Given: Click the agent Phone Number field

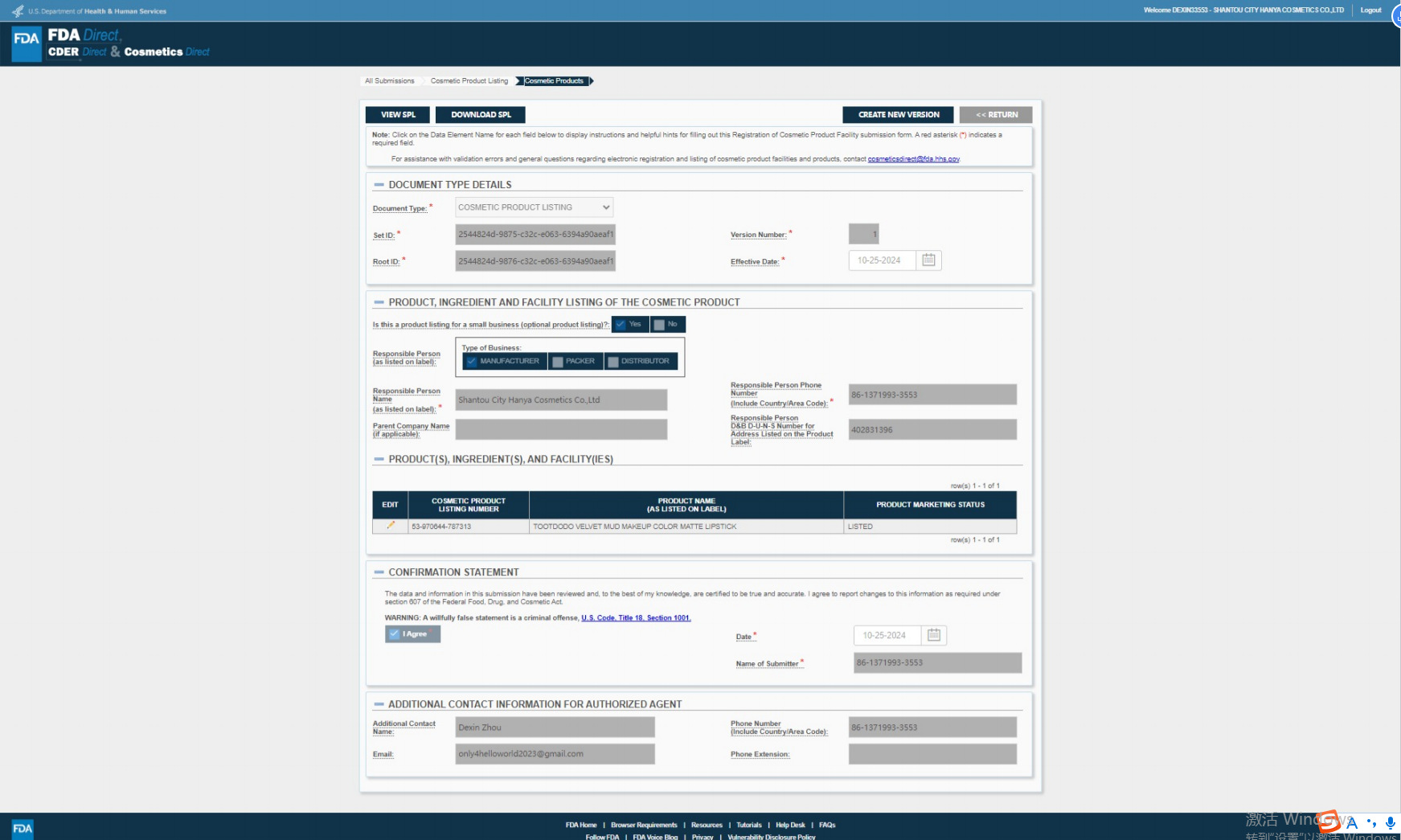Looking at the screenshot, I should [x=932, y=727].
